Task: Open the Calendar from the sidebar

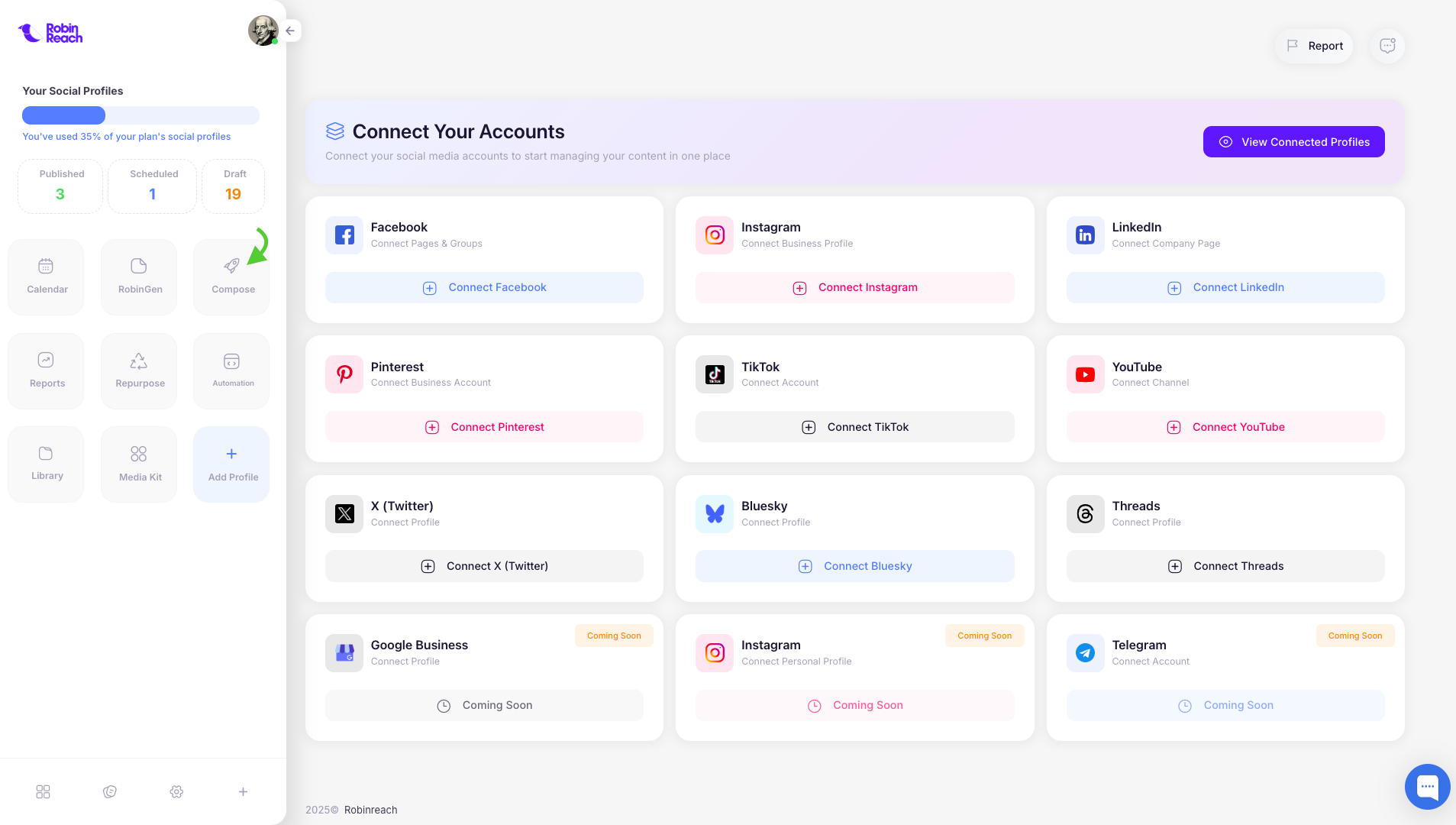Action: [46, 277]
